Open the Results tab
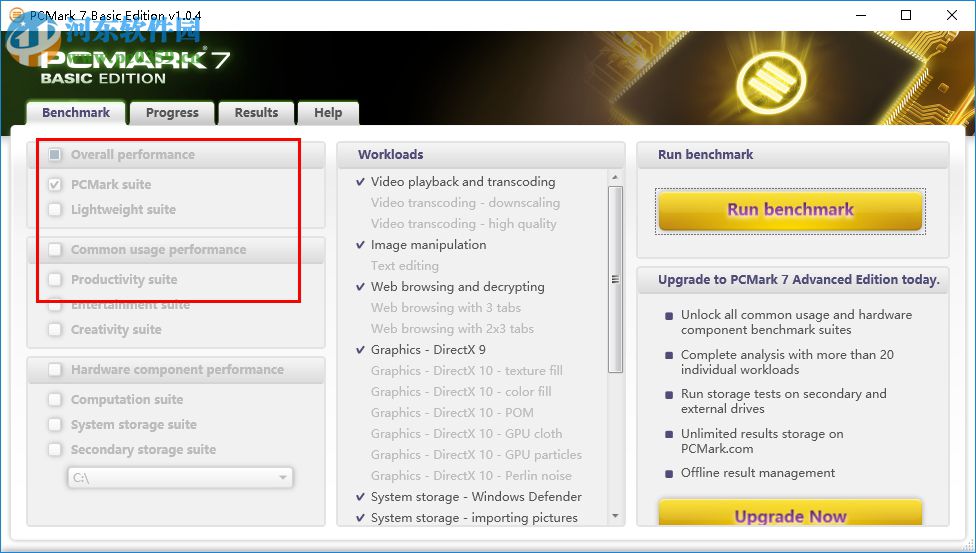976x553 pixels. click(256, 113)
